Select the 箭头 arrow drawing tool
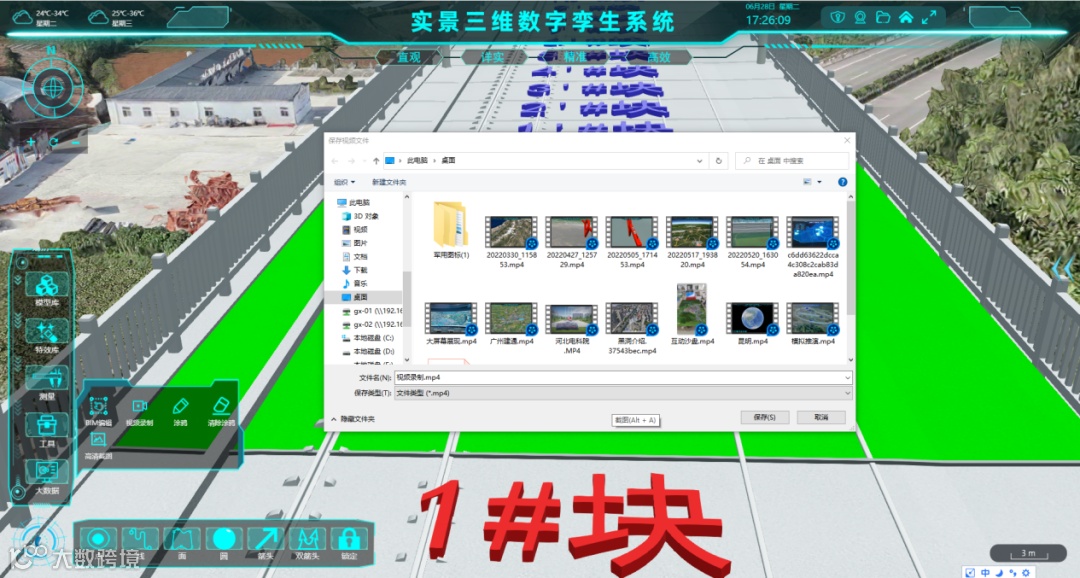1080x578 pixels. pos(265,539)
